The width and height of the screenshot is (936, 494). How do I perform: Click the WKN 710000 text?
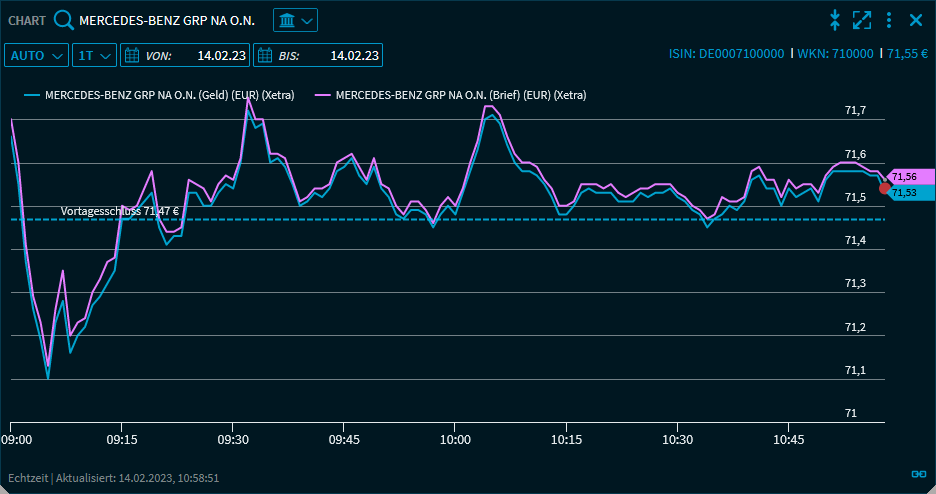[x=835, y=53]
